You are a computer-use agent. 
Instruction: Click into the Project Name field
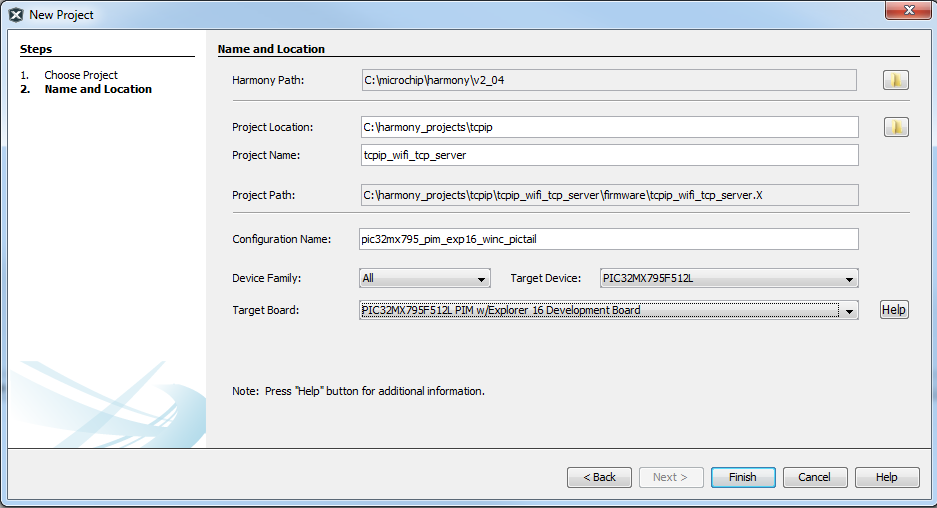click(608, 155)
